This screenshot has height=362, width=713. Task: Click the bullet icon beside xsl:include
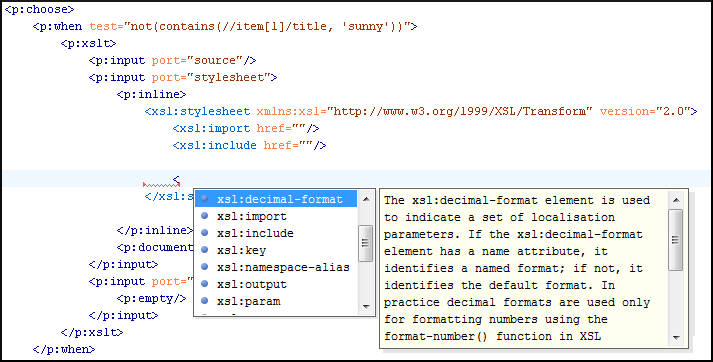205,233
